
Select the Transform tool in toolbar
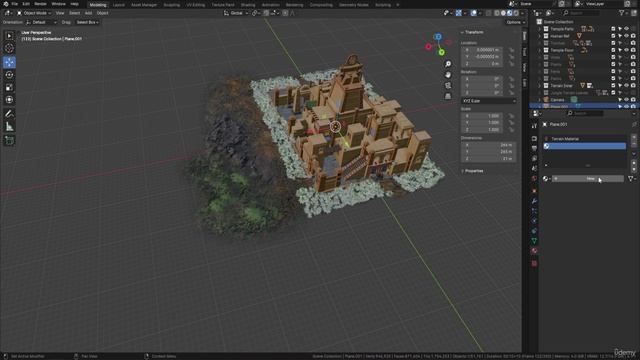click(9, 100)
